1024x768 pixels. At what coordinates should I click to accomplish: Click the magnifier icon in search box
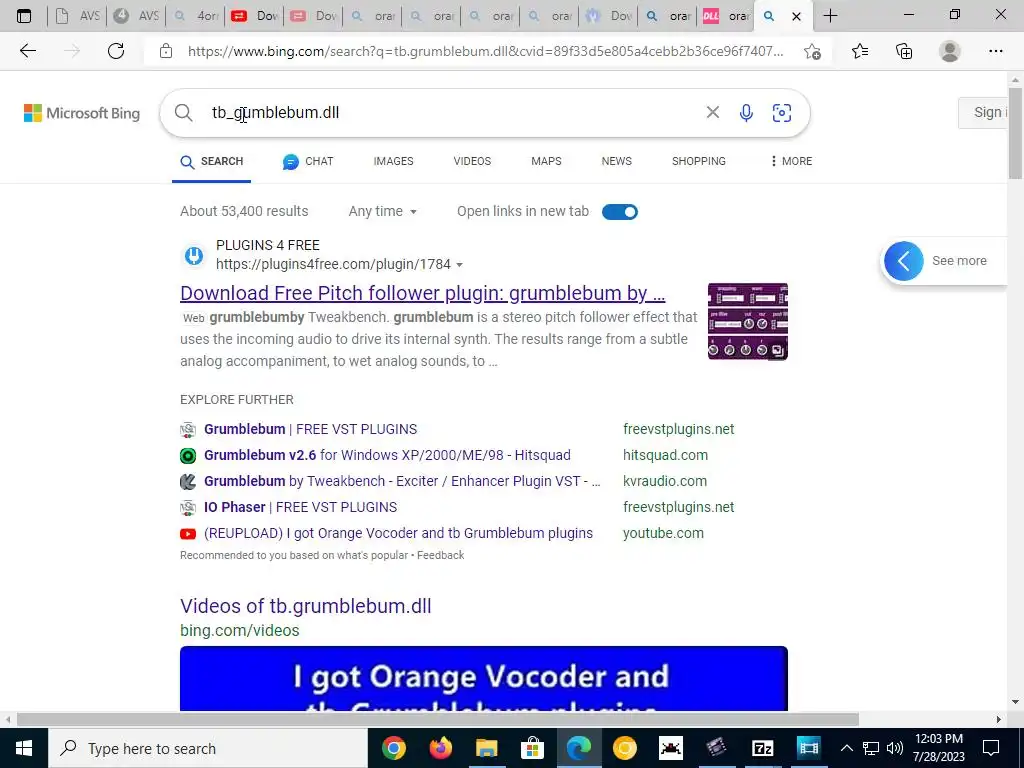(x=184, y=113)
